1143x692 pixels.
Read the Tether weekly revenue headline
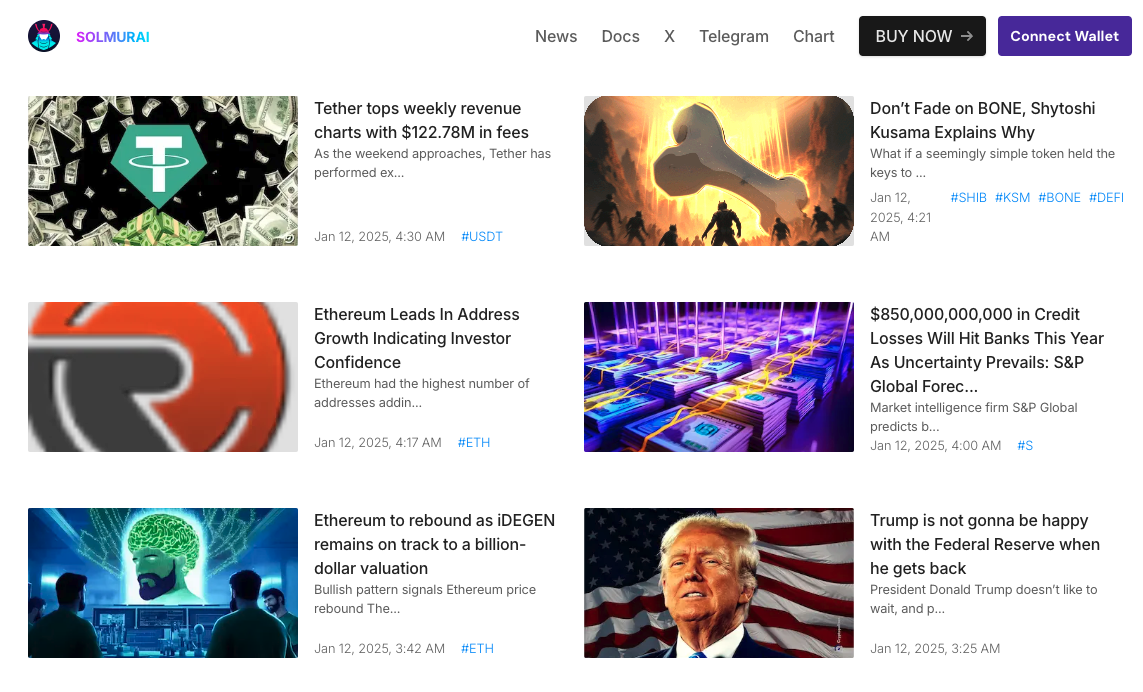421,120
